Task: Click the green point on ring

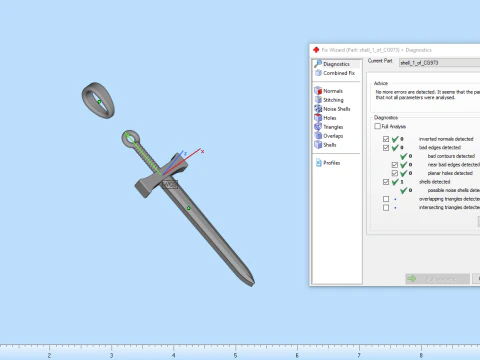Action: [x=99, y=101]
